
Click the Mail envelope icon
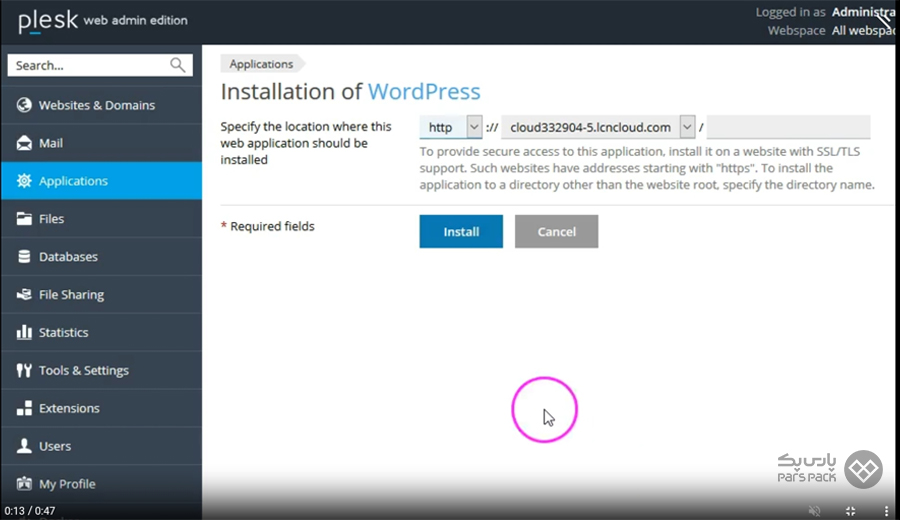[x=24, y=143]
